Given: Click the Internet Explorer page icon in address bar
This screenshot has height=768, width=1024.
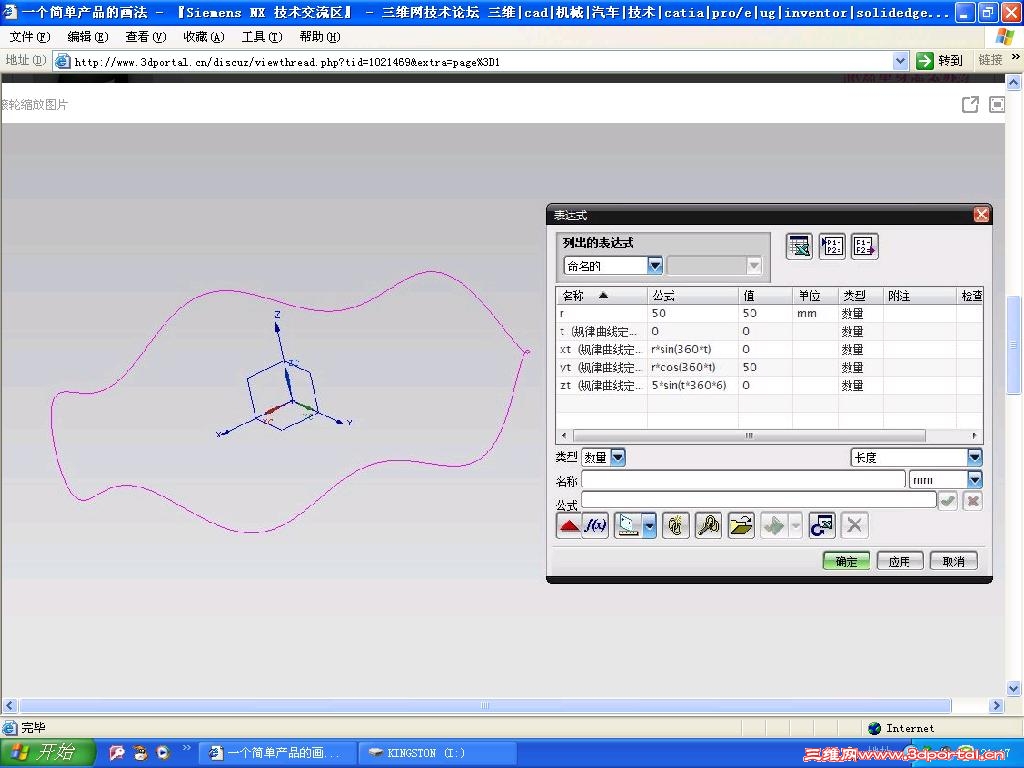Looking at the screenshot, I should [63, 61].
